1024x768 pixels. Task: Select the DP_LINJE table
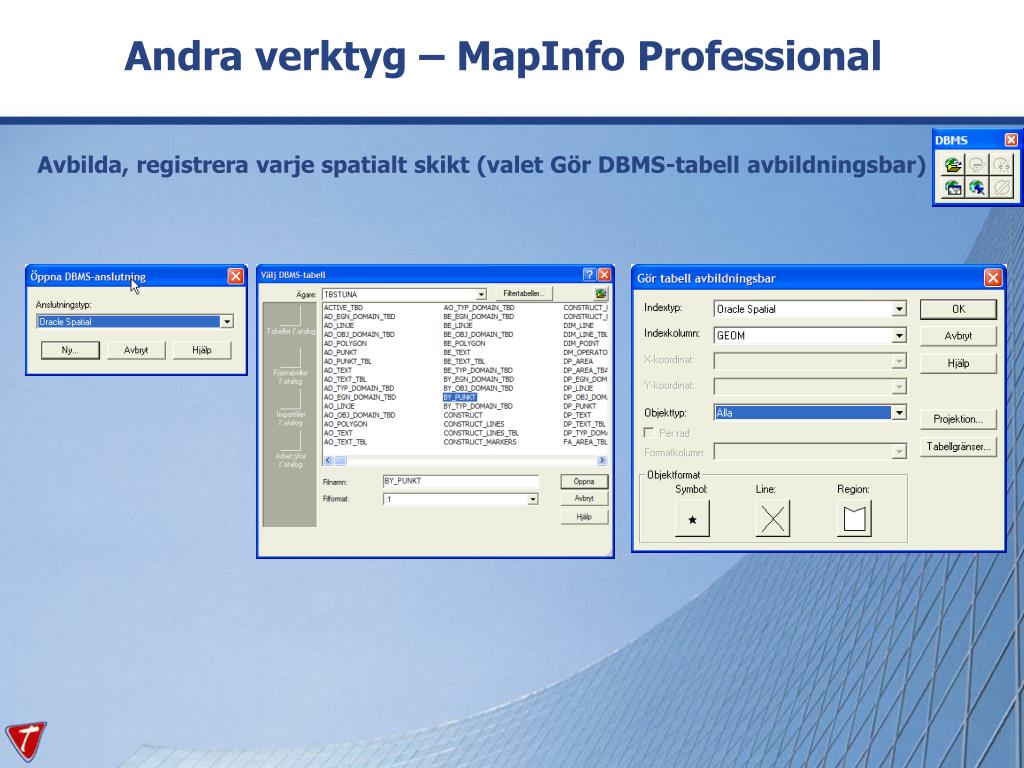tap(579, 388)
